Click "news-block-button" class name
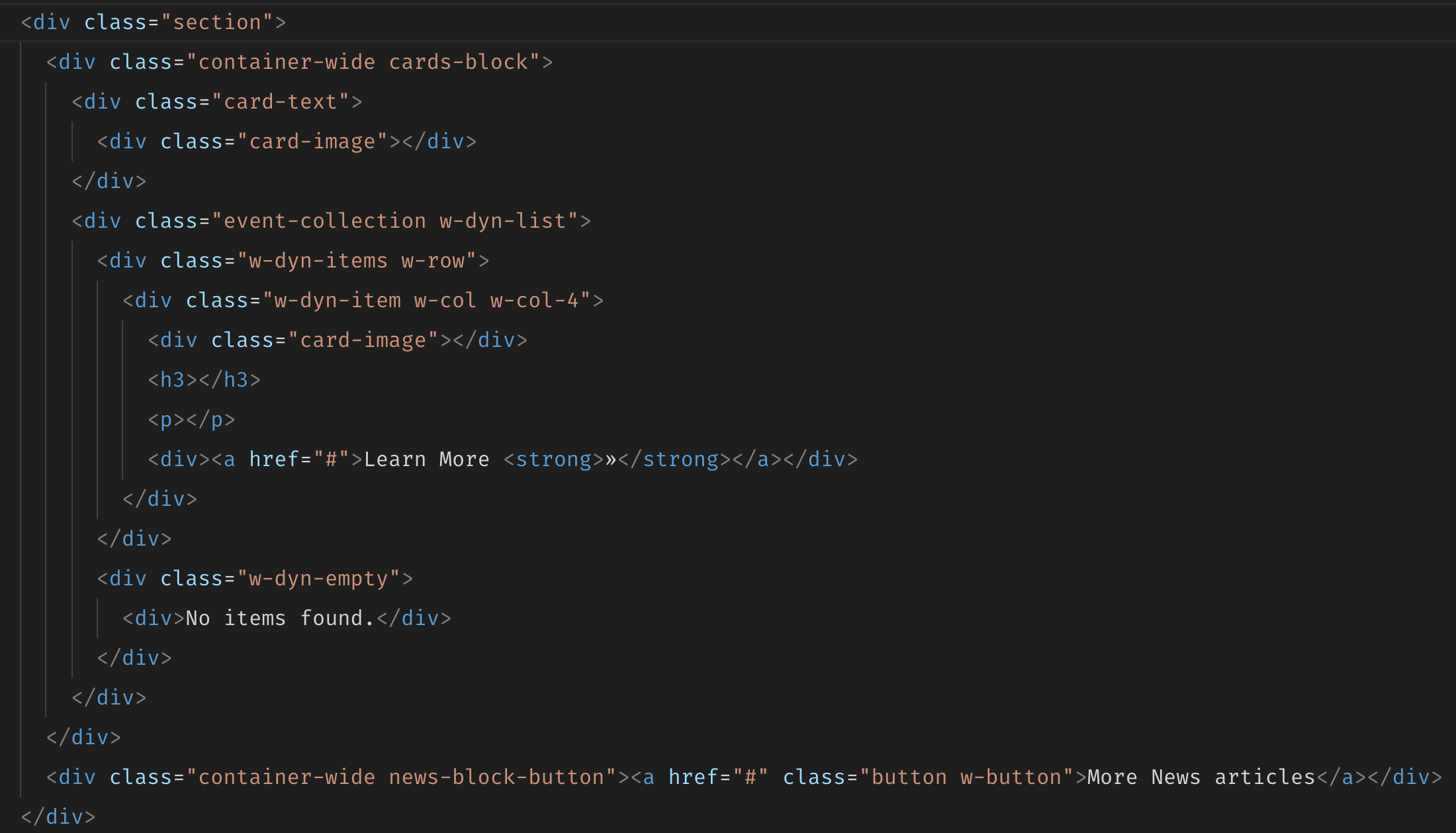The image size is (1456, 833). [x=496, y=777]
